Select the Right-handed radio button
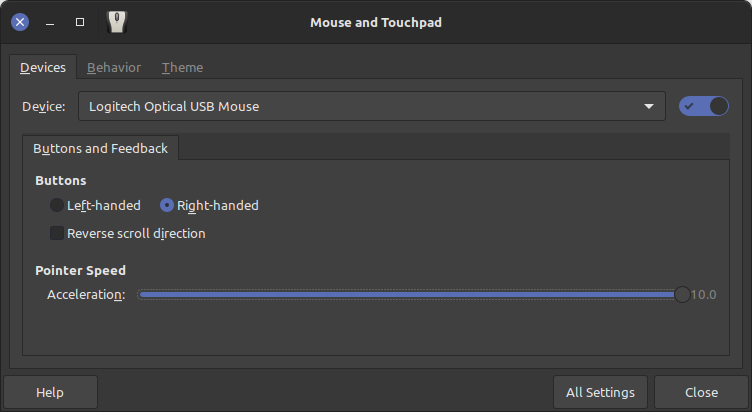The height and width of the screenshot is (412, 752). tap(166, 205)
